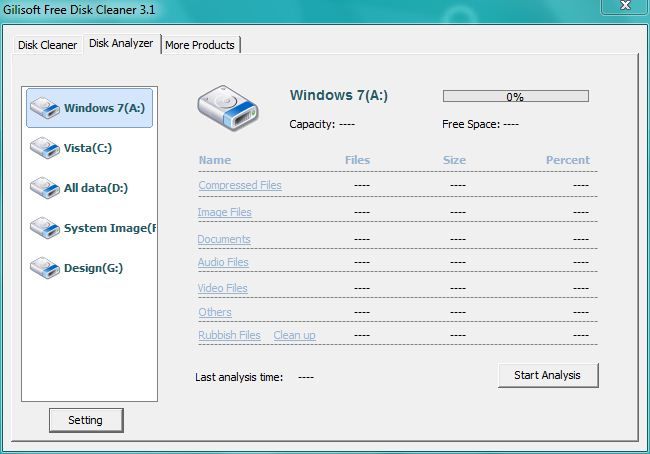Click the Clean up link
The width and height of the screenshot is (650, 454).
[294, 335]
